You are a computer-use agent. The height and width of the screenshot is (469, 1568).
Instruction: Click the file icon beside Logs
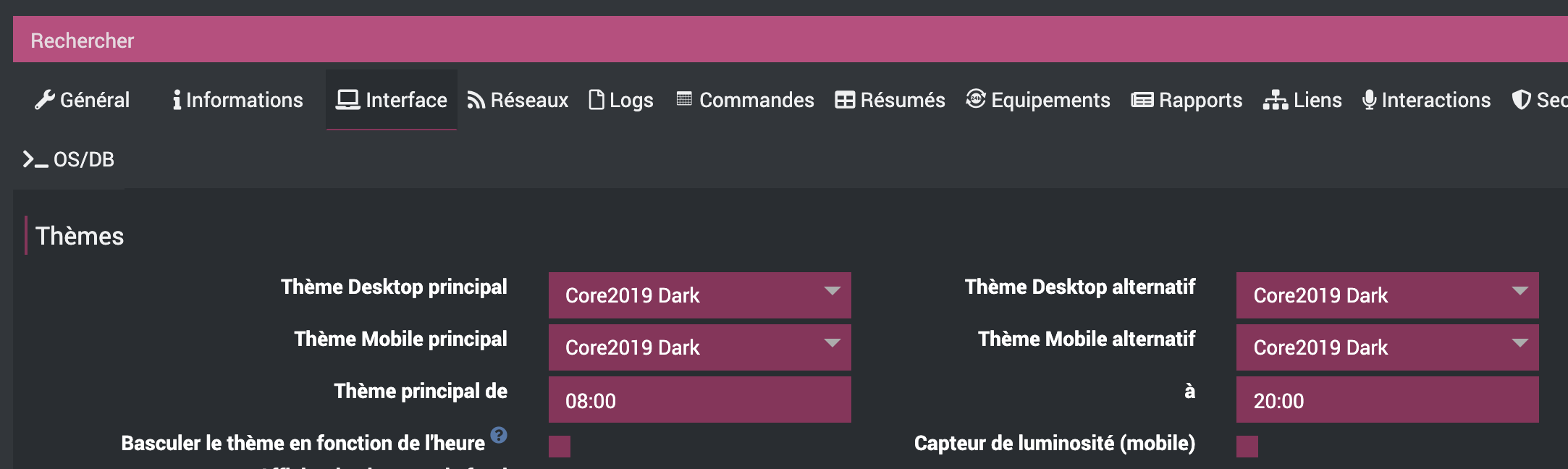click(x=597, y=100)
